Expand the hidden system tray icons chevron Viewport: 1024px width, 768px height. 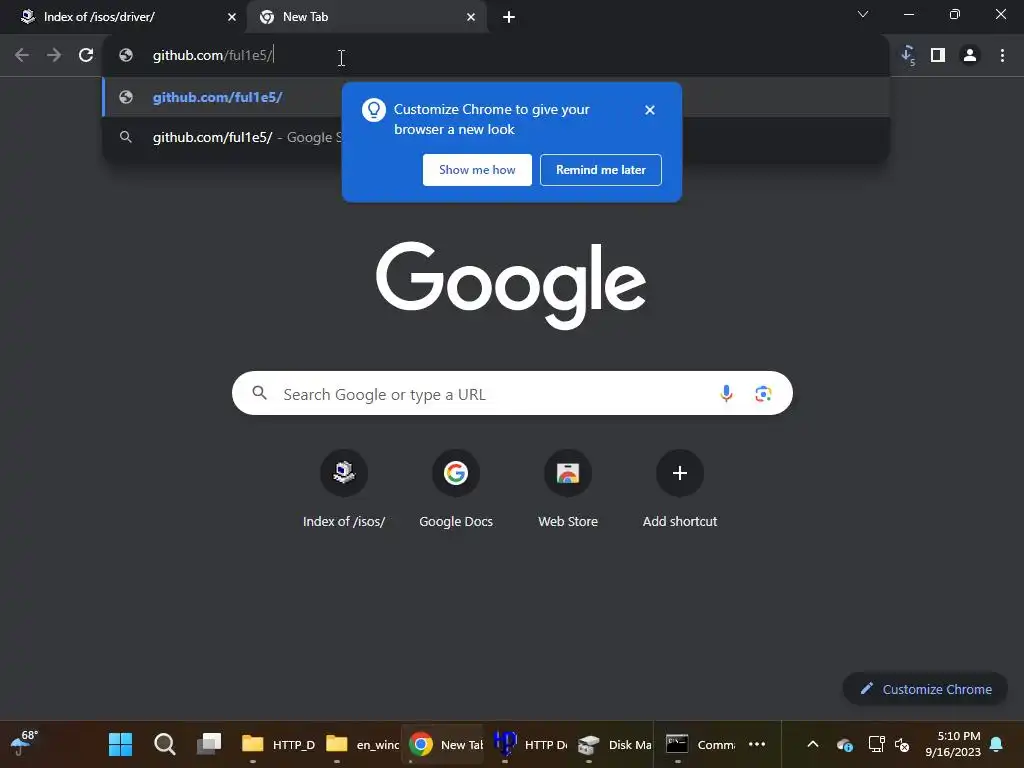click(x=812, y=744)
